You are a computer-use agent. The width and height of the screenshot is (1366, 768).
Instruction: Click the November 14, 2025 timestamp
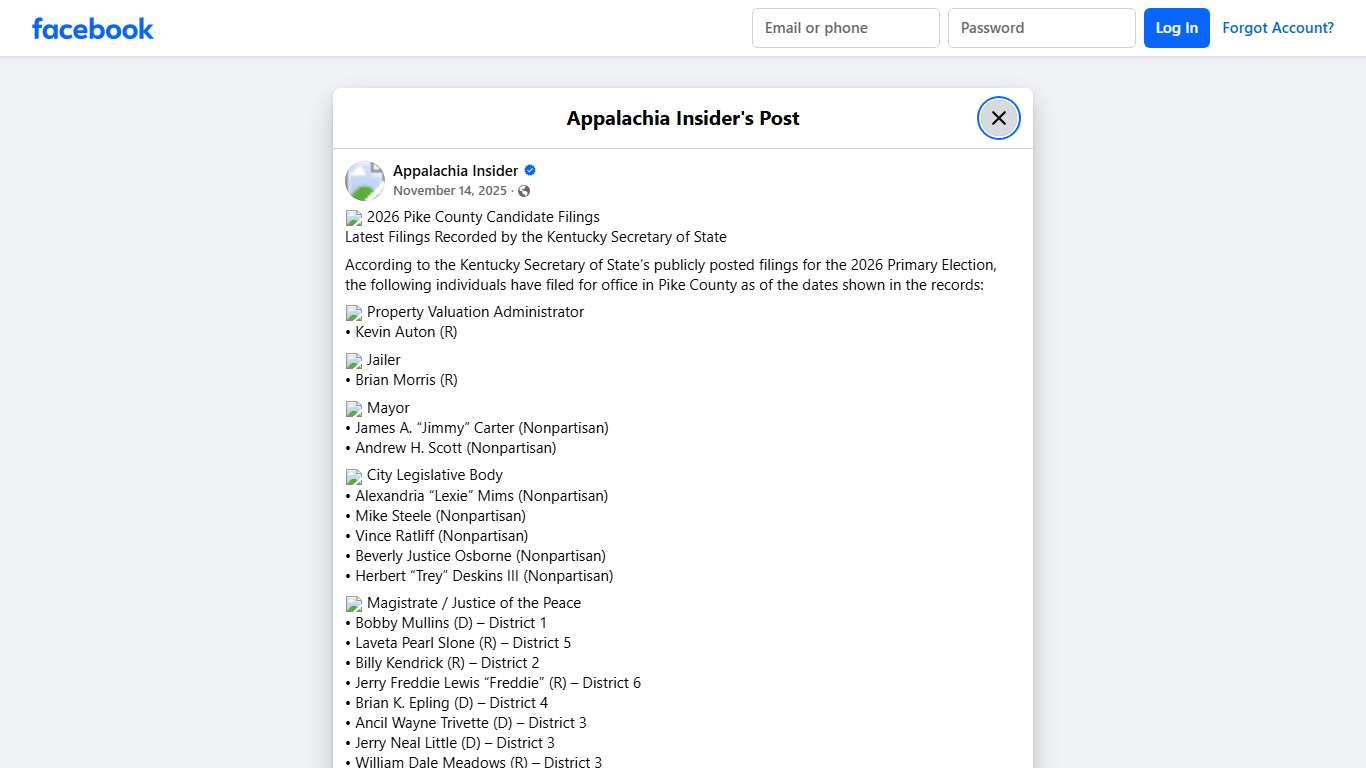click(450, 190)
